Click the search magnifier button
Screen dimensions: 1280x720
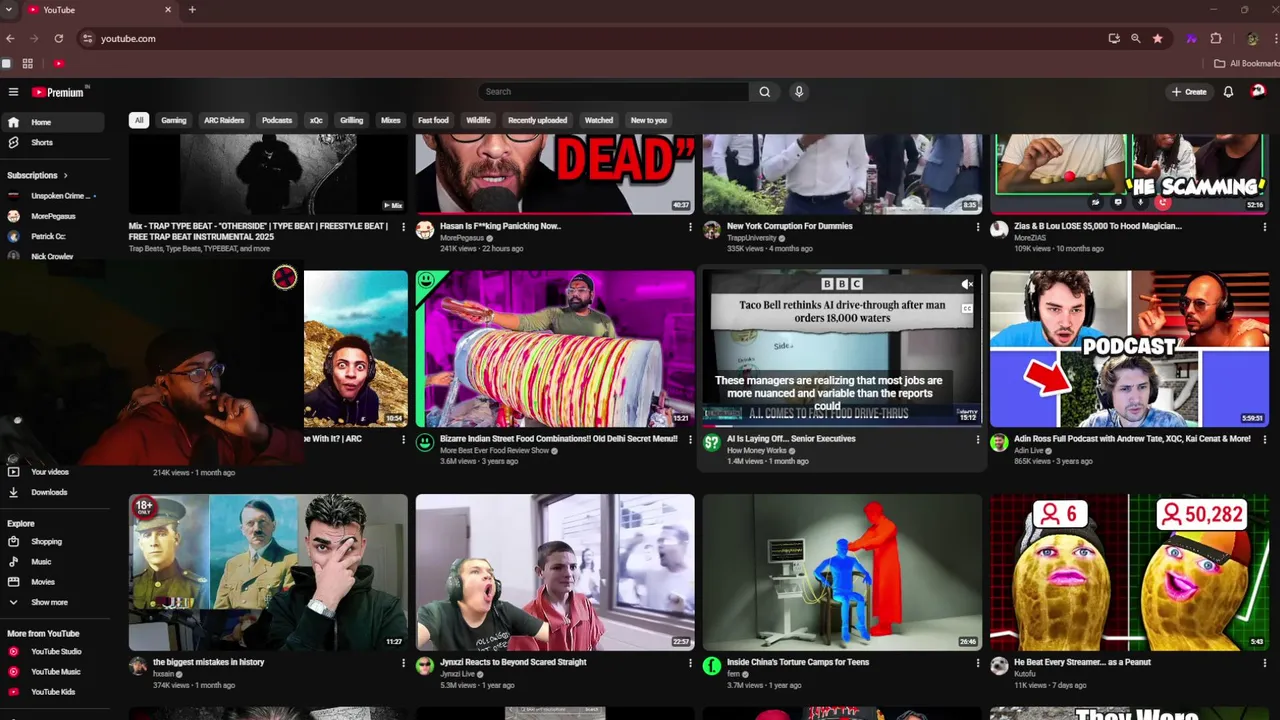point(764,92)
